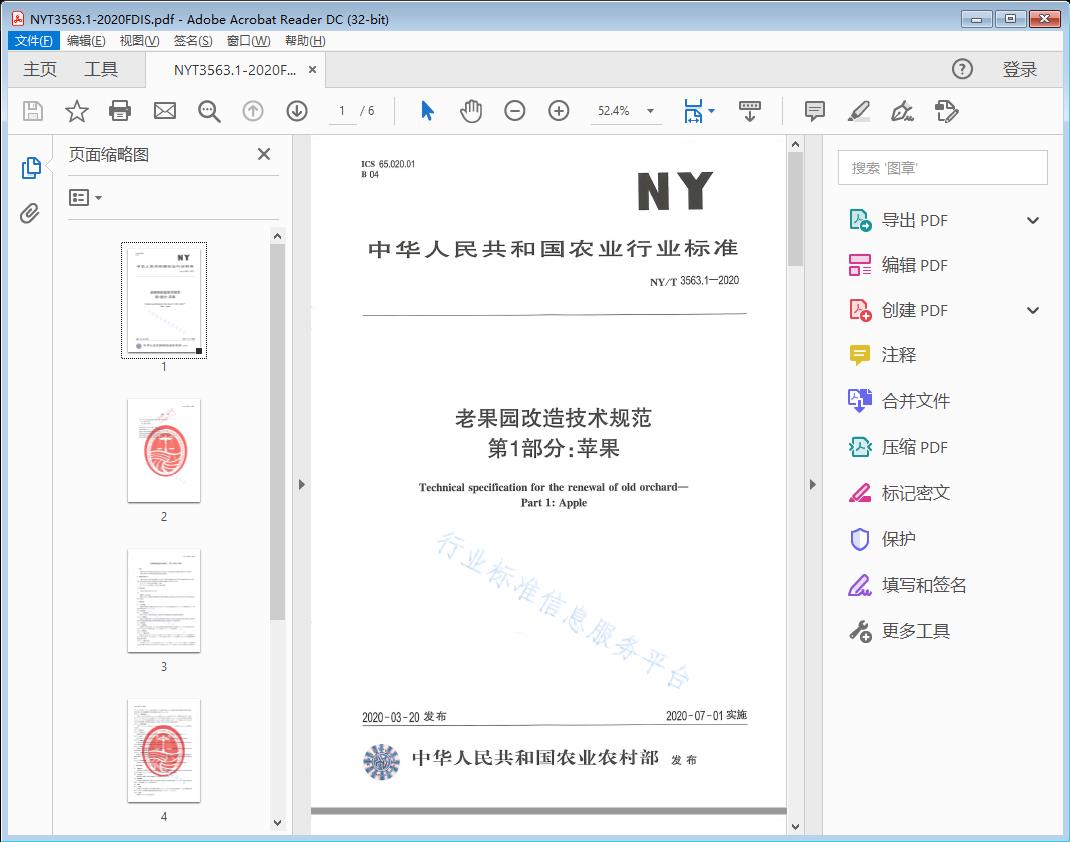Open thumbnail options dropdown menu
This screenshot has height=842, width=1070.
(x=85, y=198)
